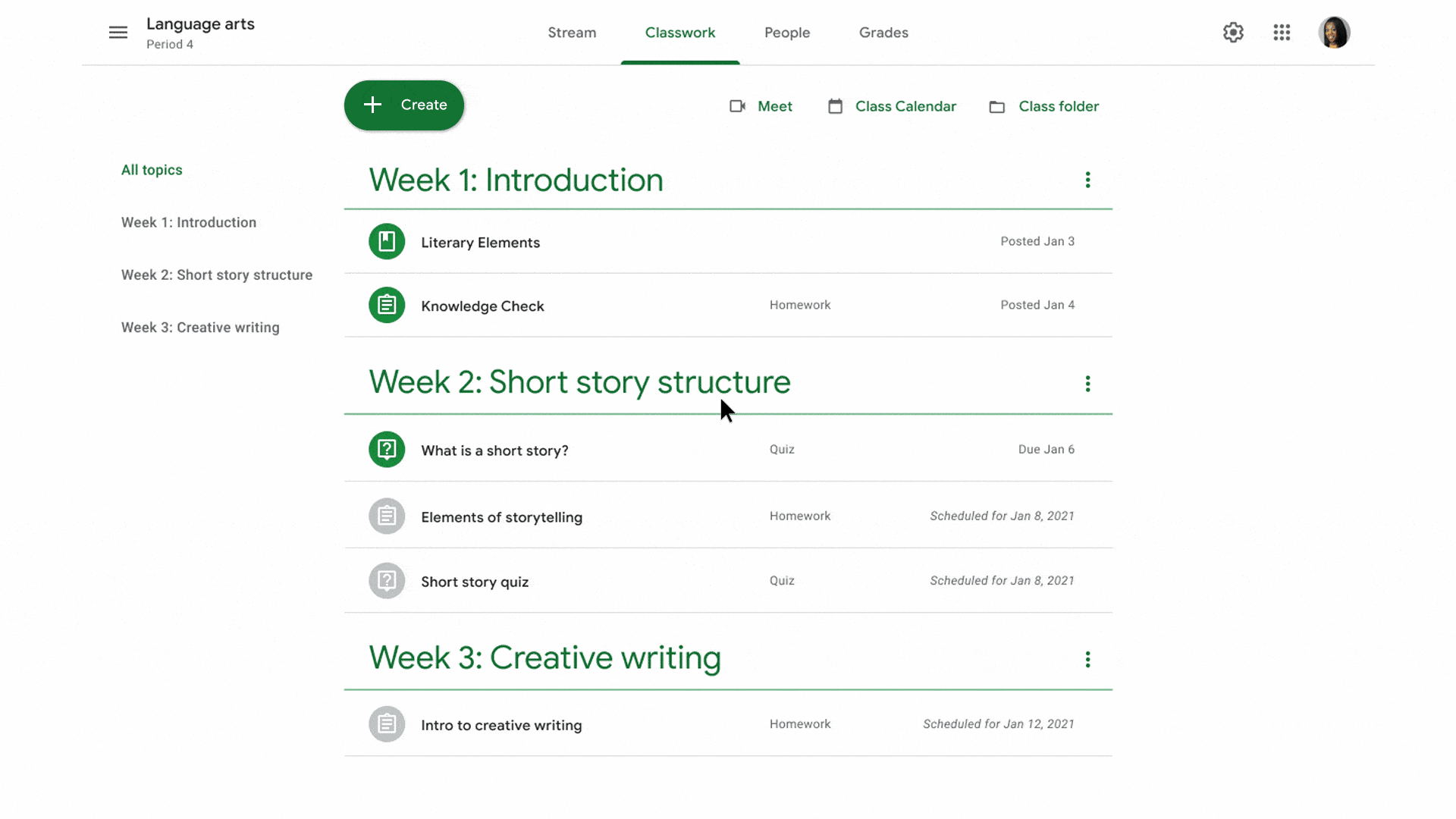
Task: Click the Literary Elements material icon
Action: (x=387, y=241)
